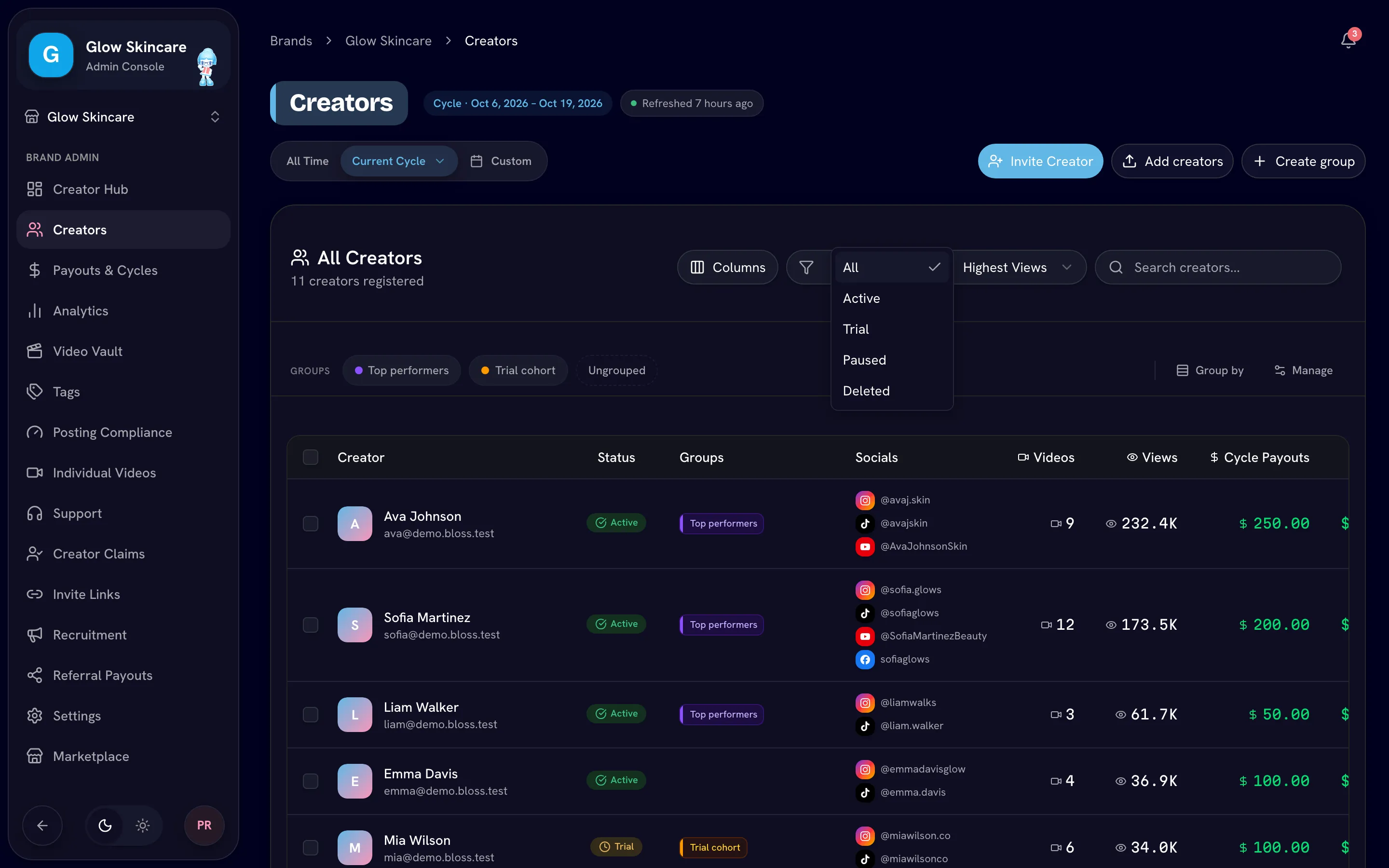Select Active in status filter
The width and height of the screenshot is (1389, 868).
point(892,298)
